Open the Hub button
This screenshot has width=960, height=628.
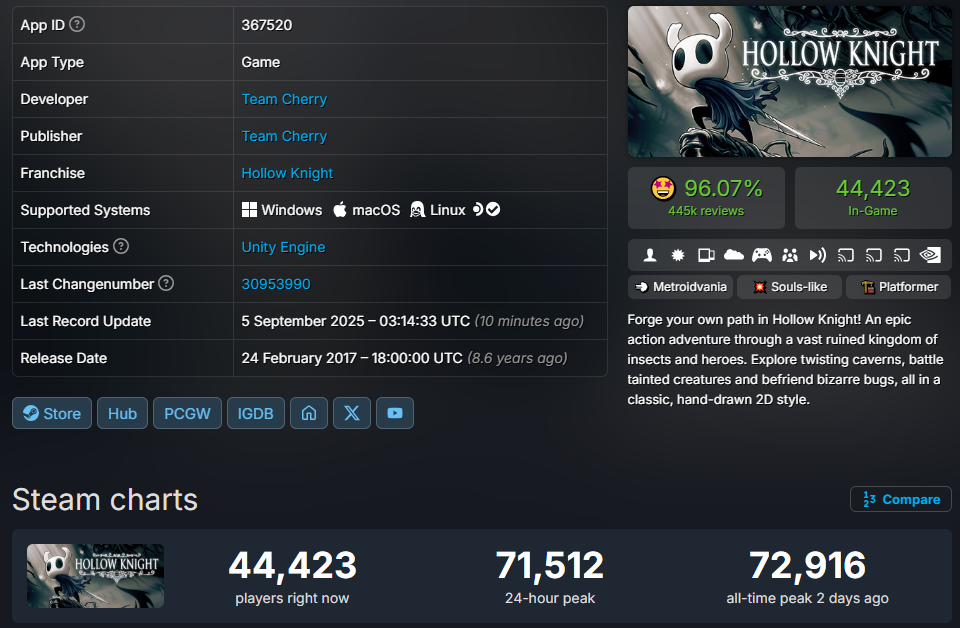tap(122, 413)
